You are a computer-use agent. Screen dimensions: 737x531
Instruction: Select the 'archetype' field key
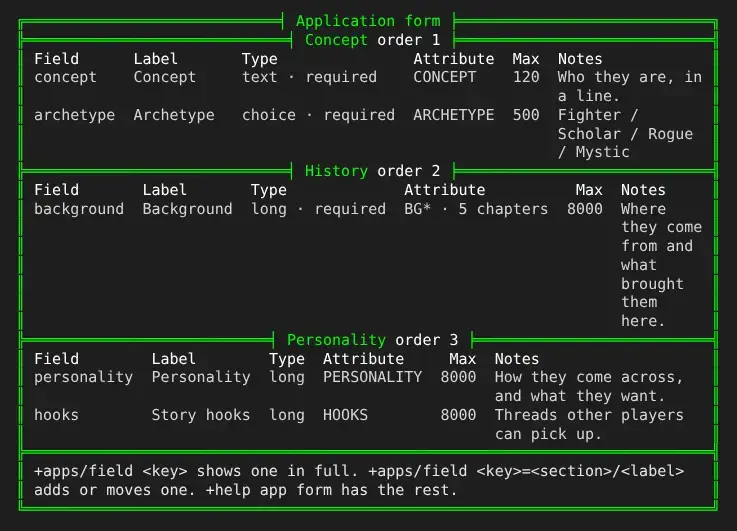click(x=74, y=115)
